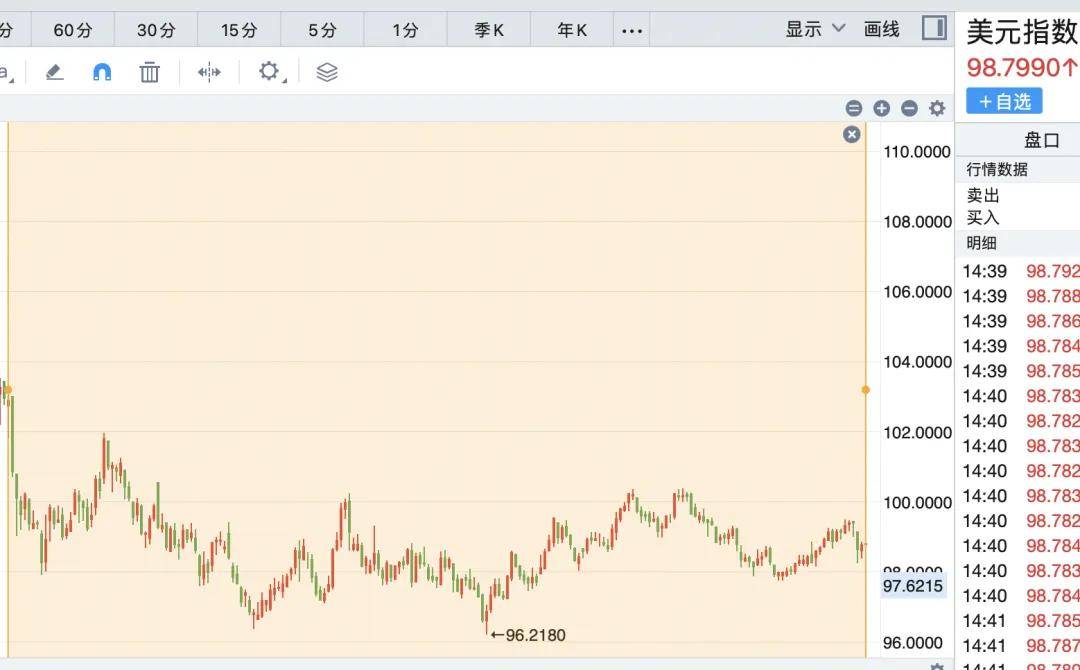Expand the 显示 dropdown menu
1080x670 pixels.
click(x=815, y=29)
